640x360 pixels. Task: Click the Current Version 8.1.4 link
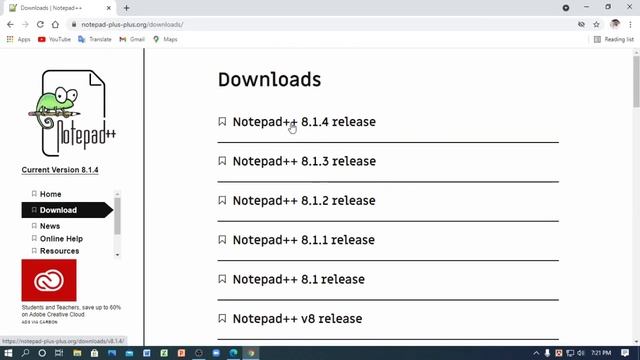(60, 170)
